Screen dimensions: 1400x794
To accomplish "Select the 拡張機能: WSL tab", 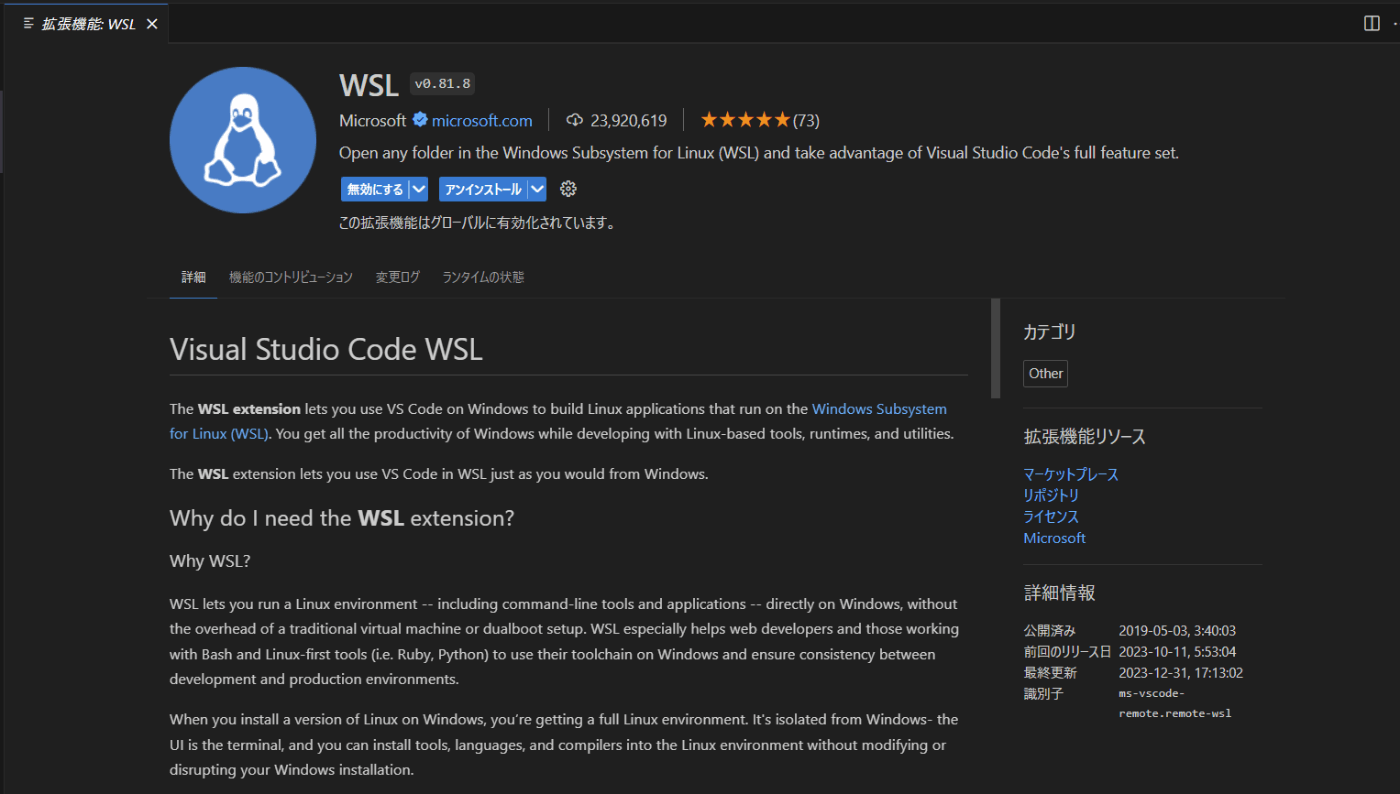I will coord(84,24).
